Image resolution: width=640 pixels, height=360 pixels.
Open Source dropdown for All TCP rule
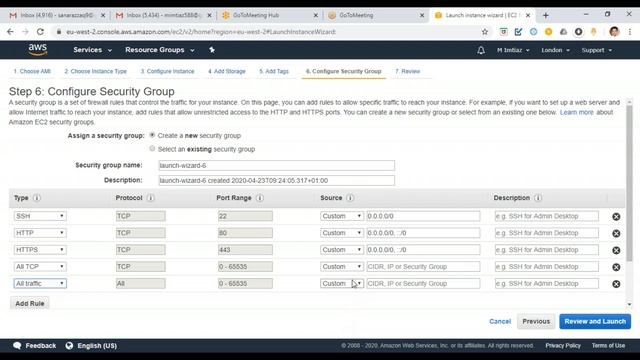click(x=342, y=267)
